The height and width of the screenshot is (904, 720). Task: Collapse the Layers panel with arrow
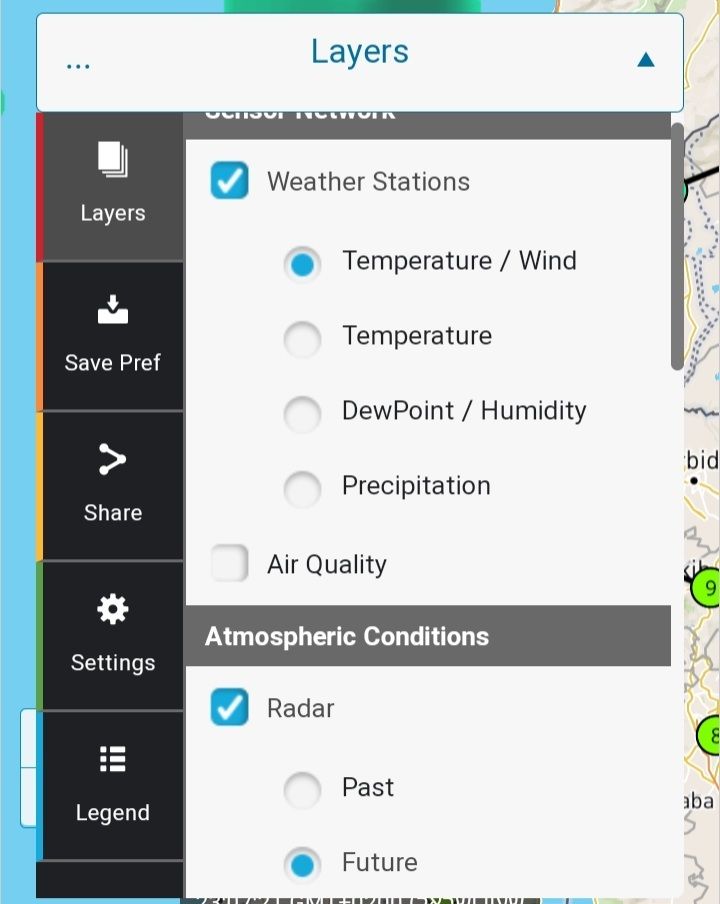(646, 60)
